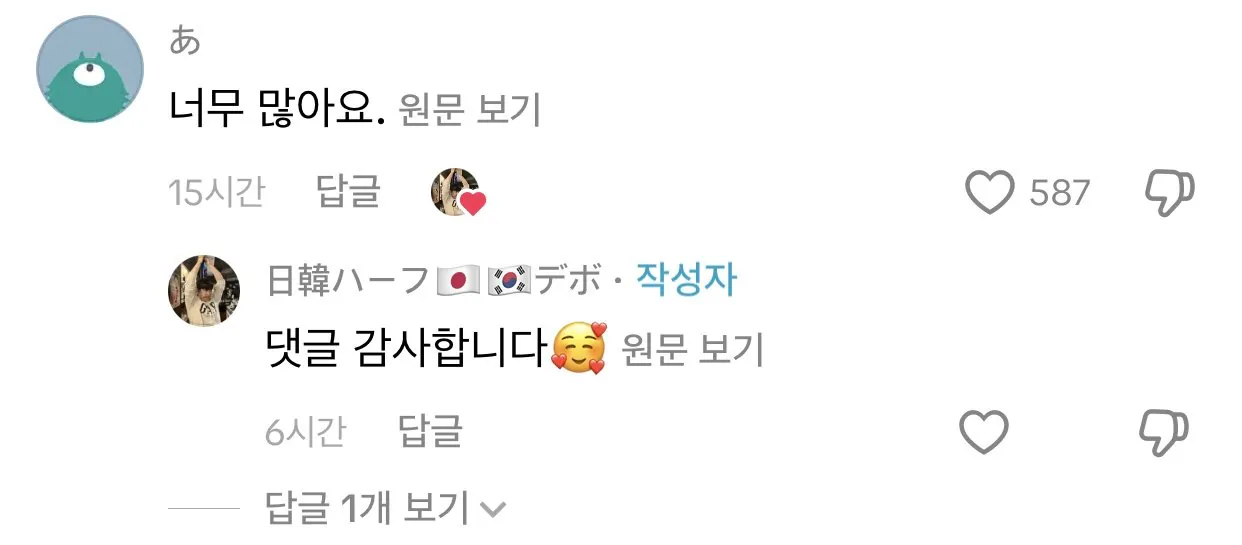Viewport: 1242px width, 545px height.
Task: Show original text of 너무 많아요 comment
Action: [469, 110]
